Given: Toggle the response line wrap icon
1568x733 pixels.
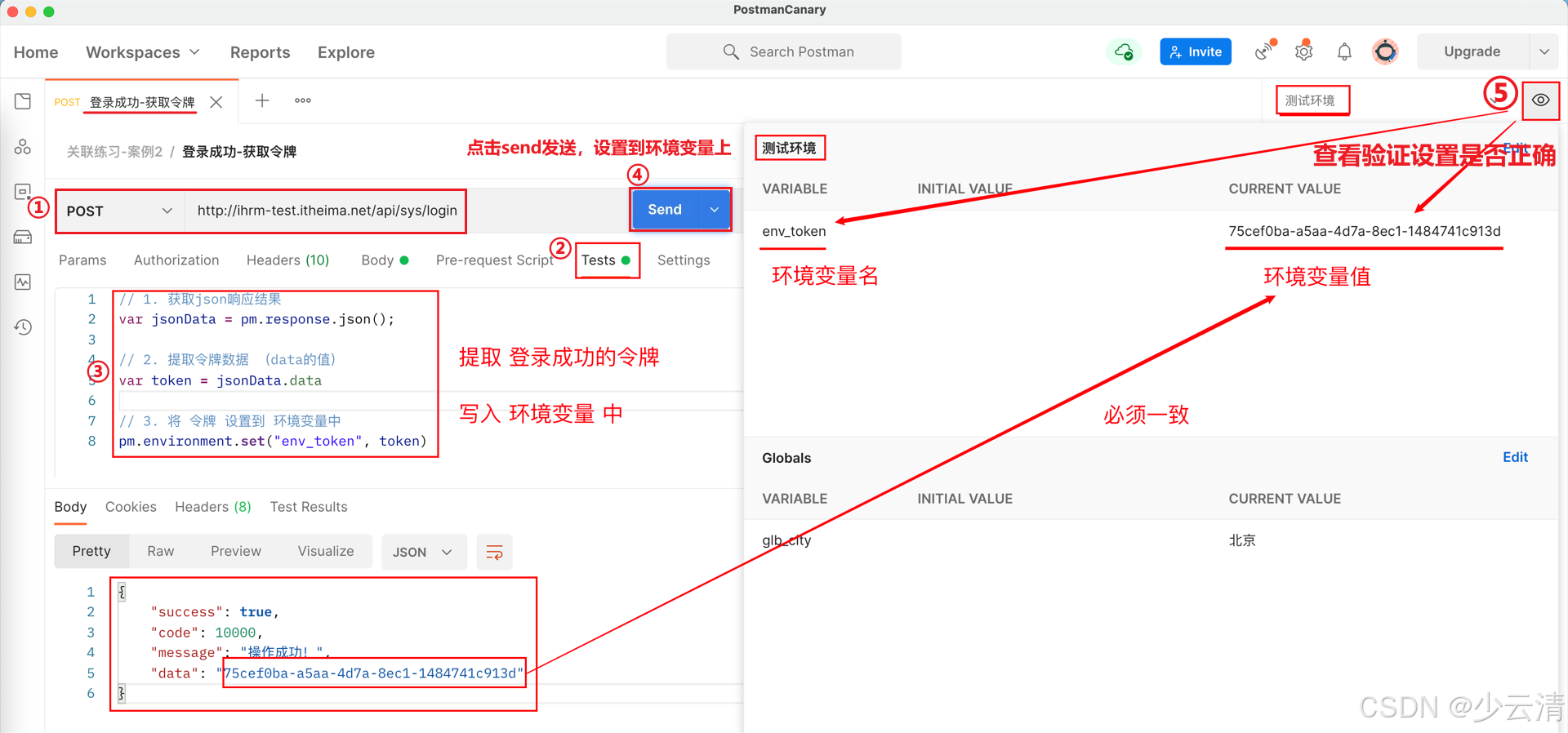Looking at the screenshot, I should (495, 553).
